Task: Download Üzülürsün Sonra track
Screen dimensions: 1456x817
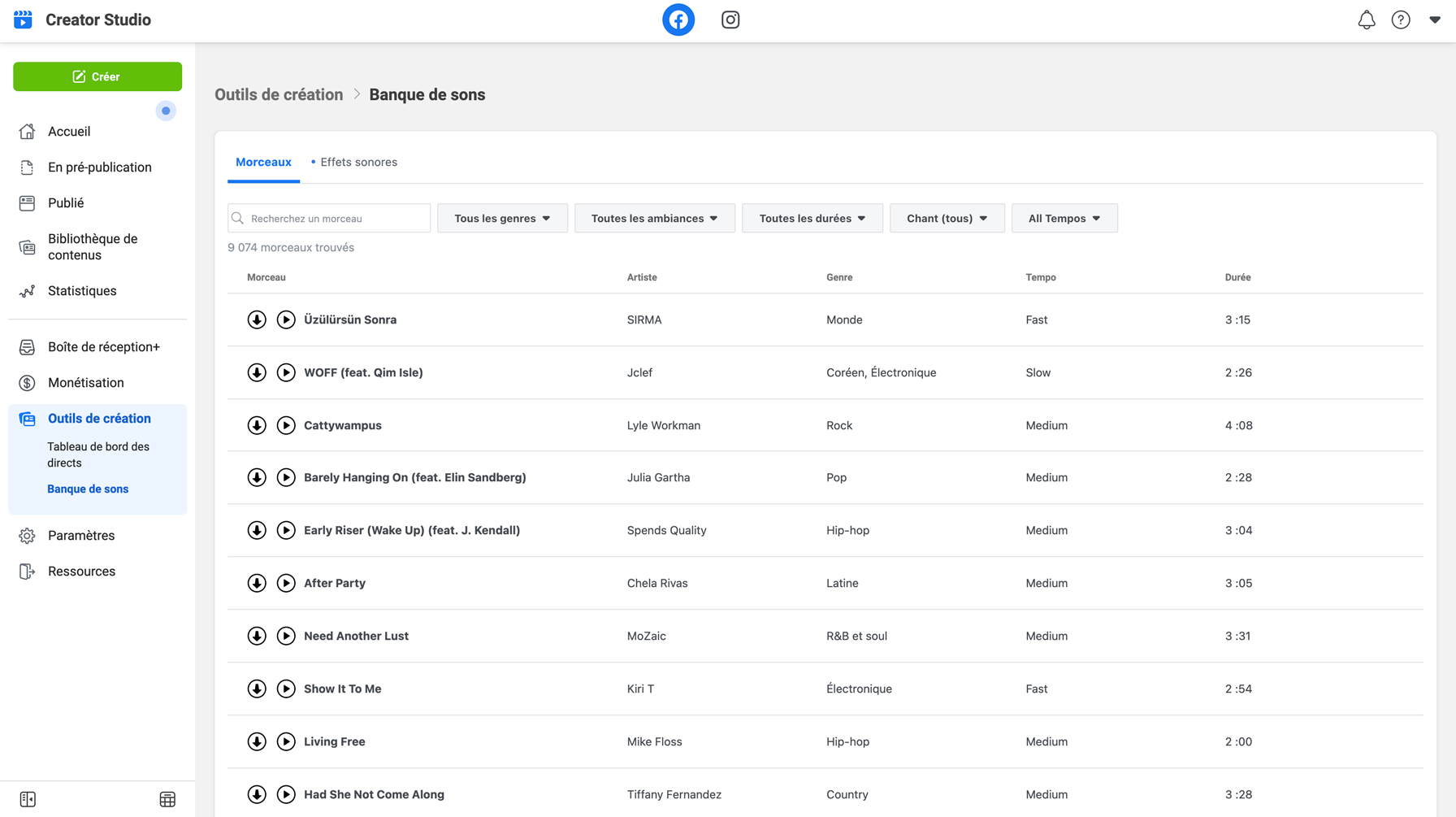Action: (x=257, y=319)
